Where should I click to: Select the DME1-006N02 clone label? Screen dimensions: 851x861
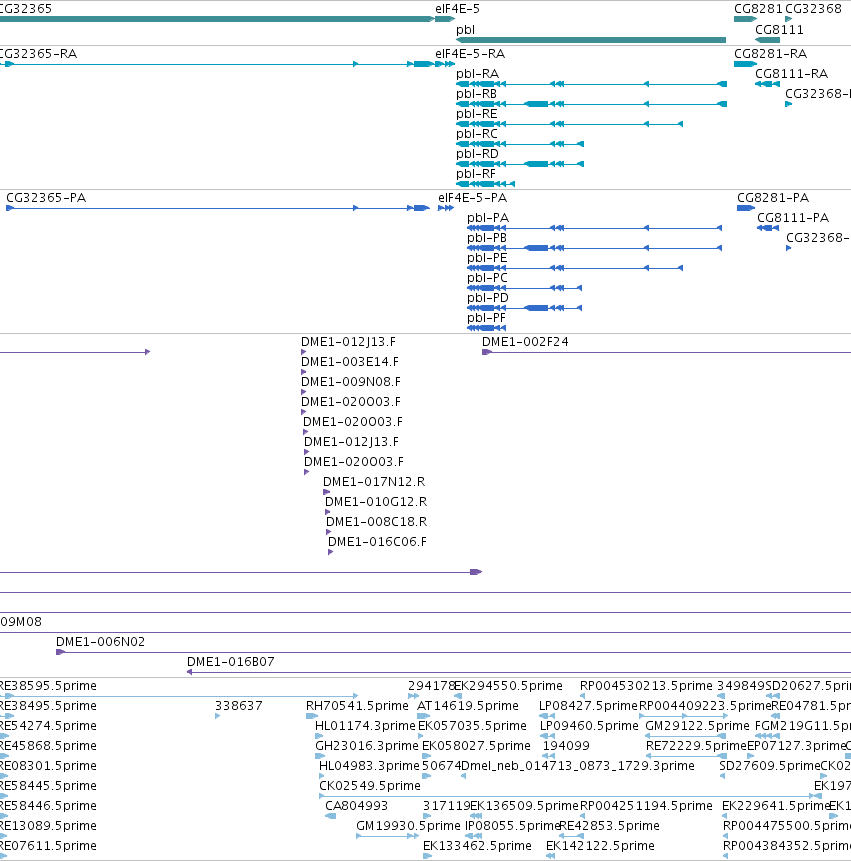tap(100, 642)
